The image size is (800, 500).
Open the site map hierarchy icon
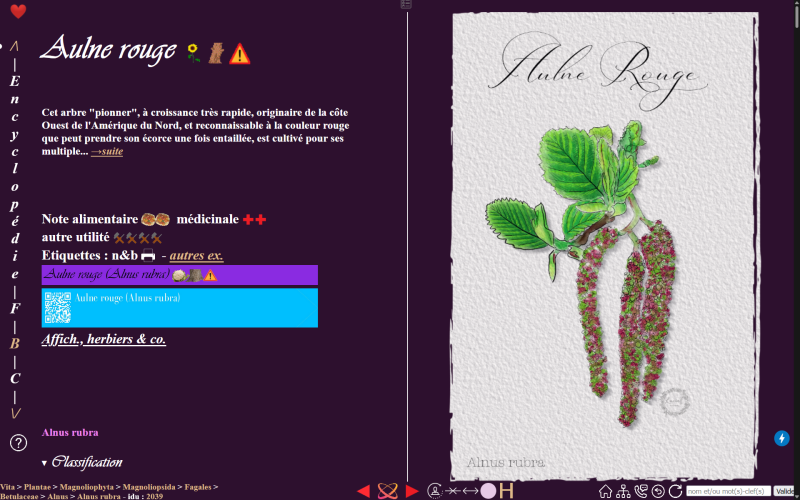[x=623, y=491]
